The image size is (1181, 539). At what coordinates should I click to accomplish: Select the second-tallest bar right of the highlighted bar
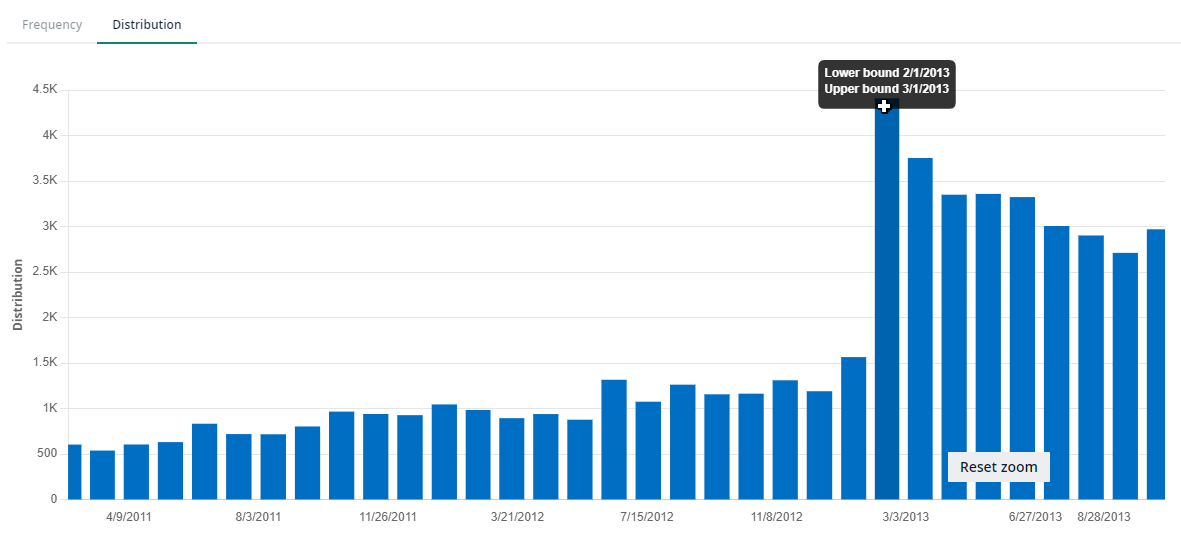pos(920,328)
